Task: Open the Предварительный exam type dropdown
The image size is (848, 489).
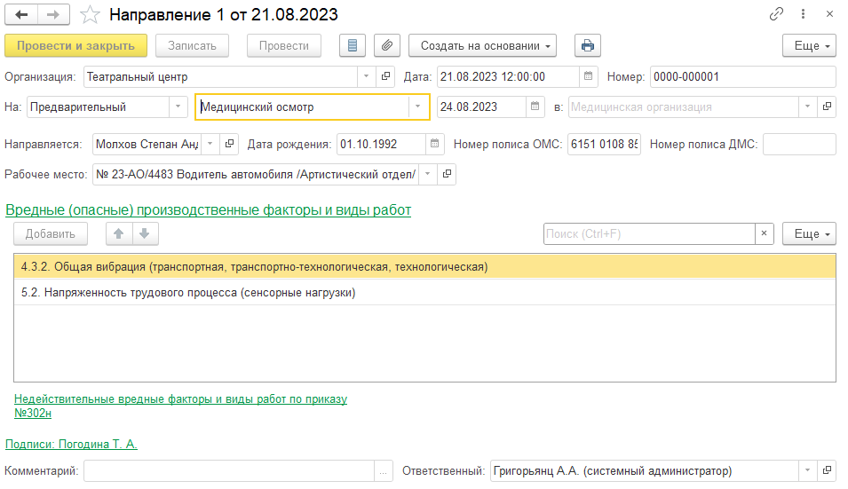Action: (x=178, y=107)
